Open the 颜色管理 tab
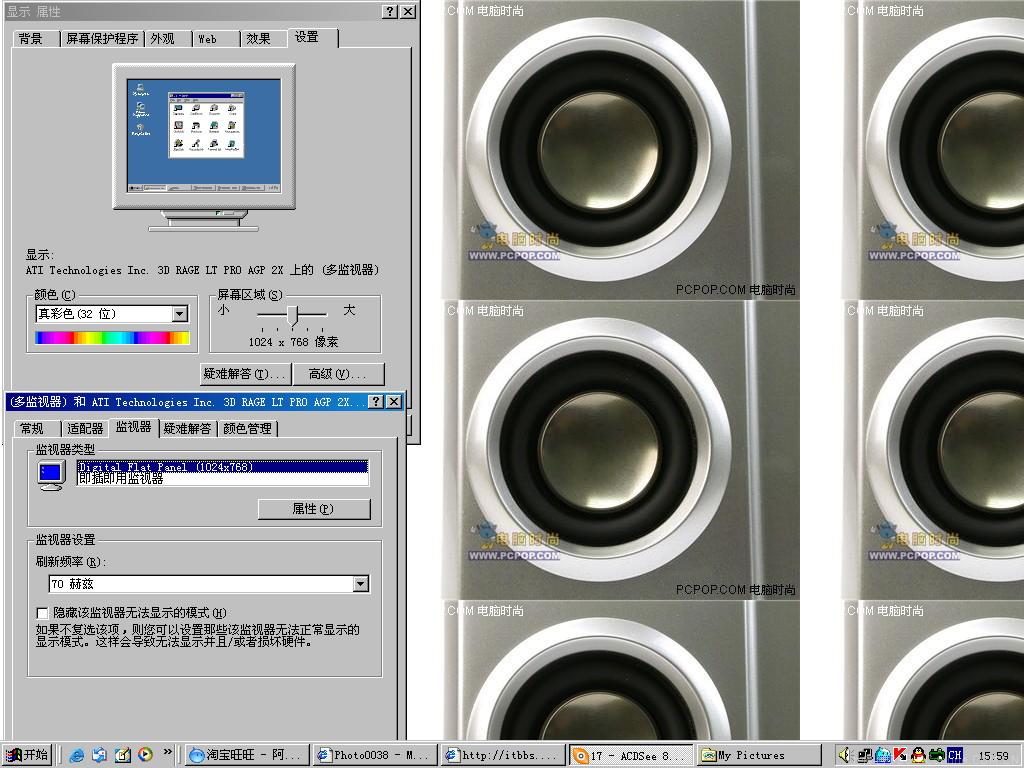The width and height of the screenshot is (1024, 768). 247,428
